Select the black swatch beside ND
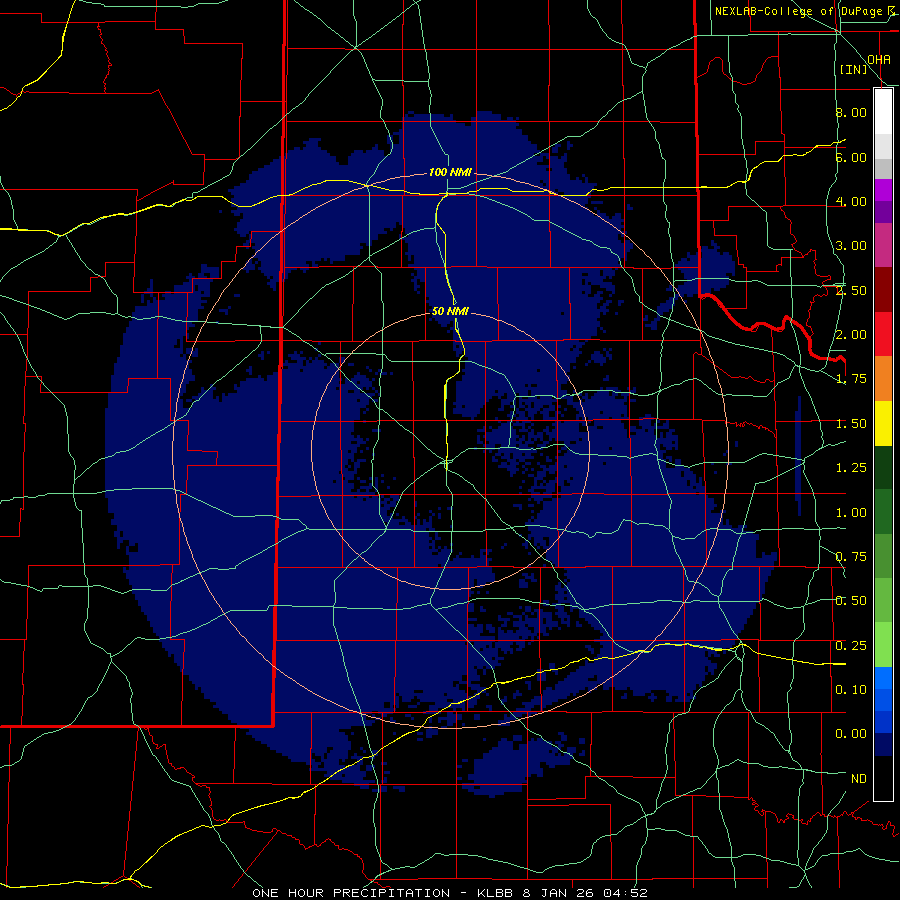Screen dimensions: 900x900 click(x=883, y=778)
